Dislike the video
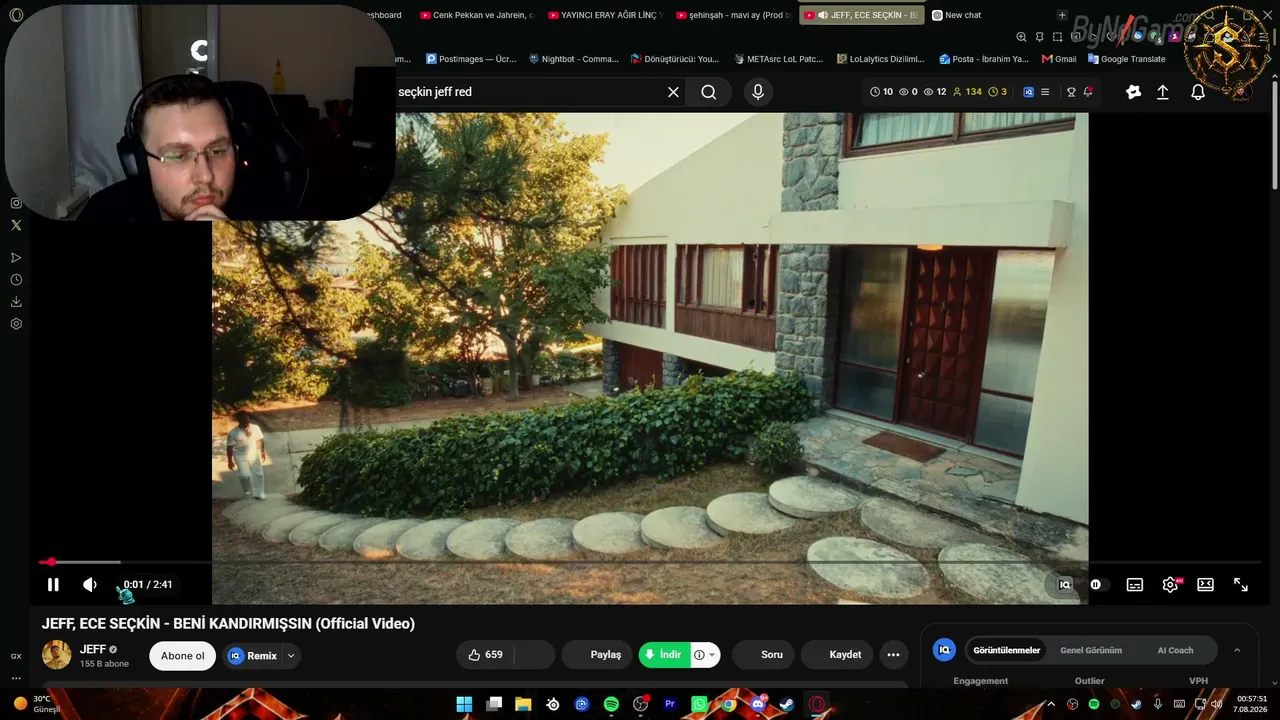Screen dimensions: 1280x720 point(535,655)
